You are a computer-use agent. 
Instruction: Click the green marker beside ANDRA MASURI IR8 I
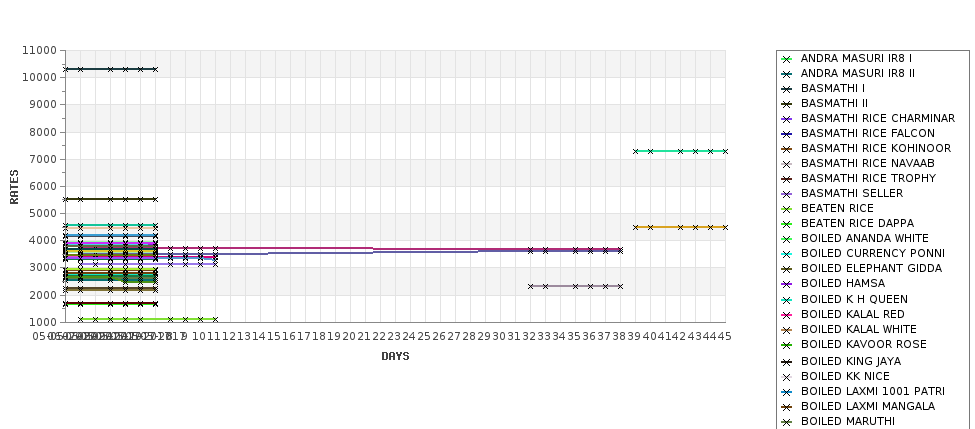[x=787, y=59]
